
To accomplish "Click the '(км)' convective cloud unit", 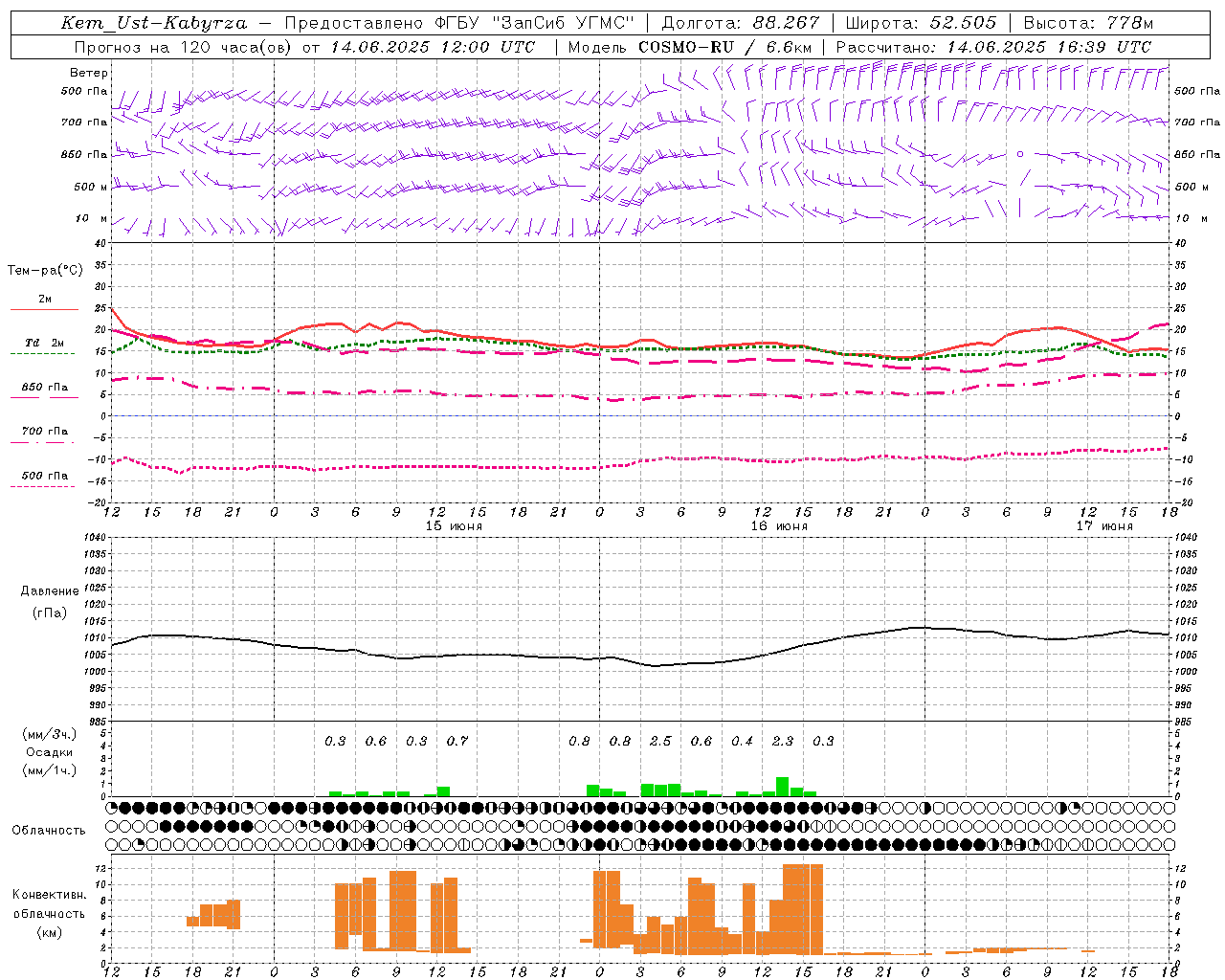I will (50, 932).
